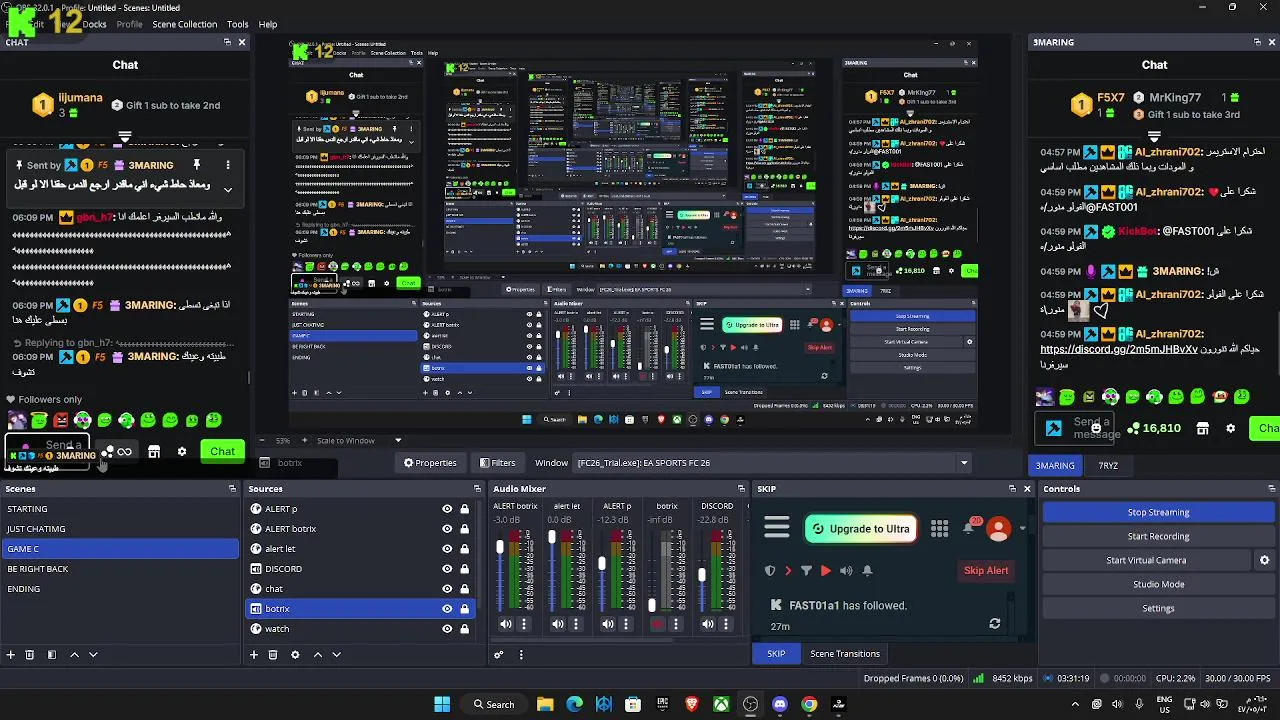Mute the ALERT botrix audio channel
Screen dimensions: 1280x720
pos(506,624)
